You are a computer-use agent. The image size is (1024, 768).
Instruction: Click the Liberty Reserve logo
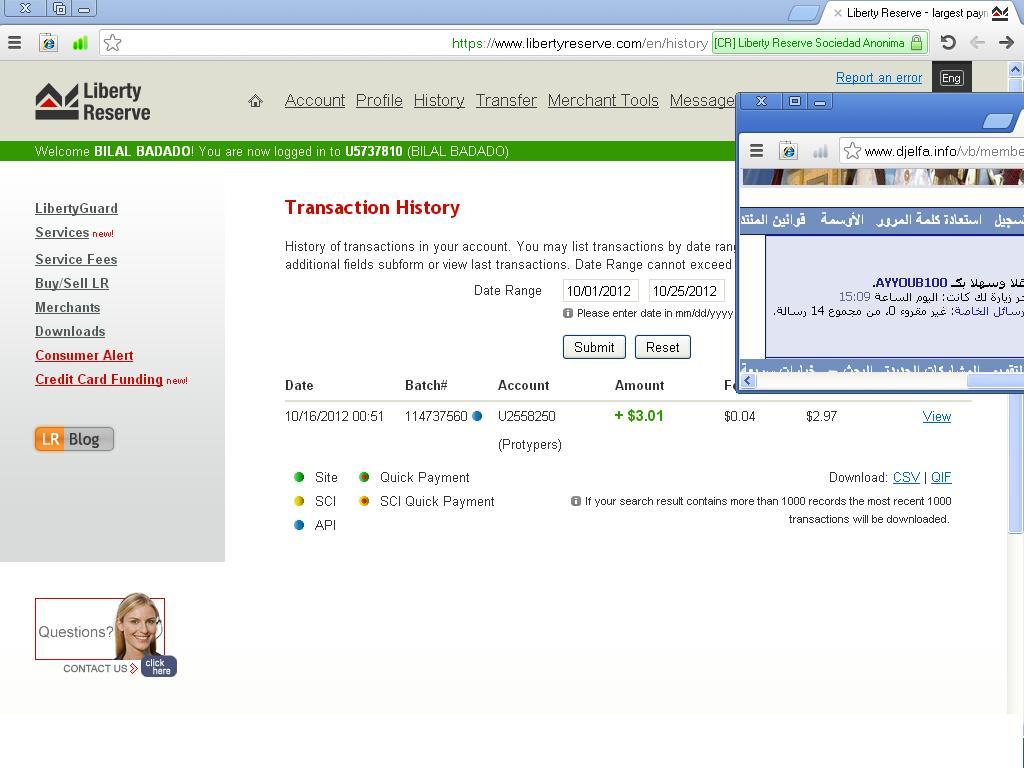93,102
